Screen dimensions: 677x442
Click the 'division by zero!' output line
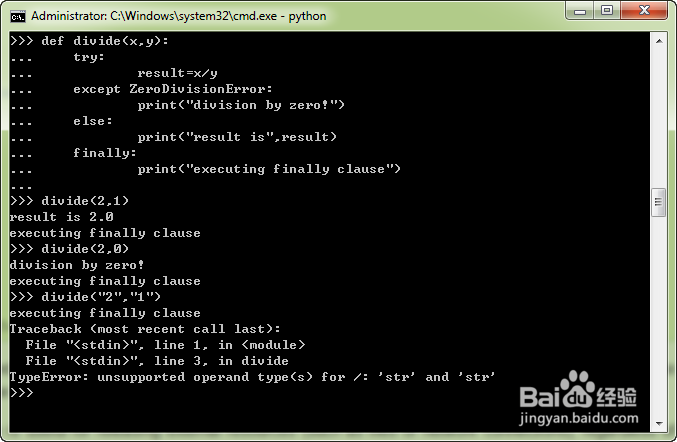[x=77, y=265]
